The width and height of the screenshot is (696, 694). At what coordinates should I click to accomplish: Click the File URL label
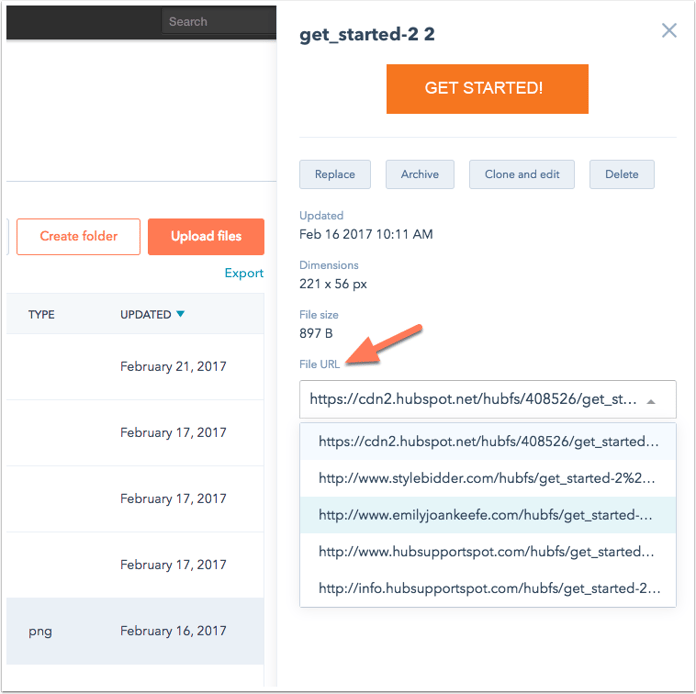(319, 364)
